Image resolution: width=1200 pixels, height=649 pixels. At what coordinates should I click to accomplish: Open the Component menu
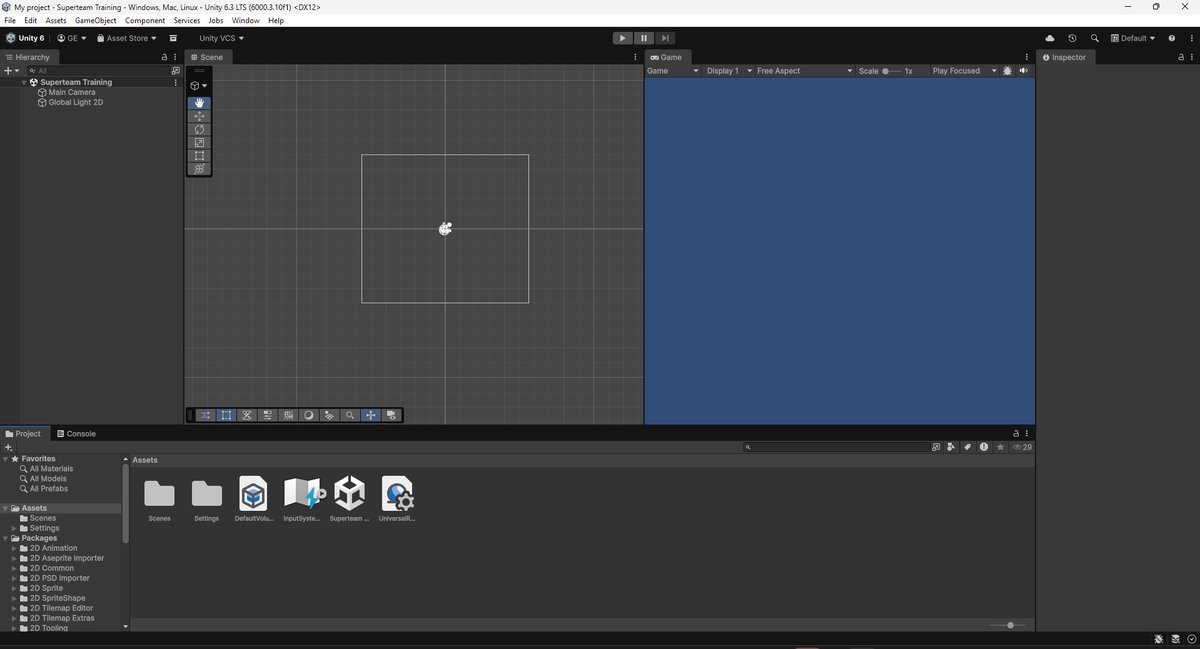click(145, 20)
